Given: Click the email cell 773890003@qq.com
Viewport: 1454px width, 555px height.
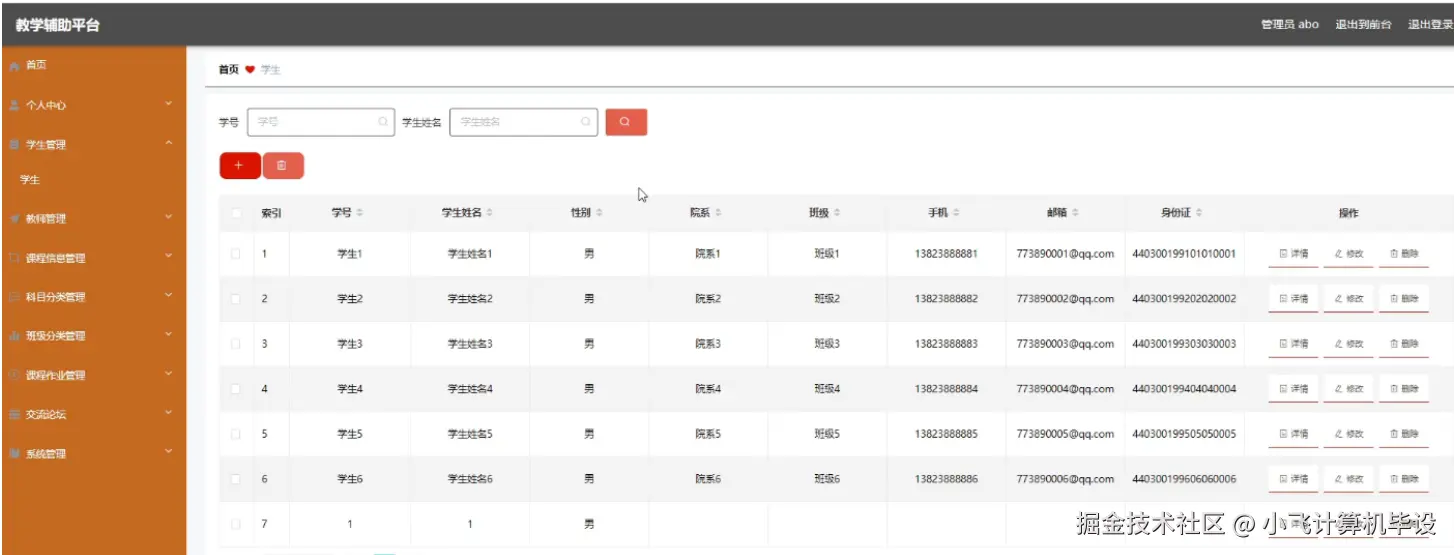Looking at the screenshot, I should coord(1065,344).
